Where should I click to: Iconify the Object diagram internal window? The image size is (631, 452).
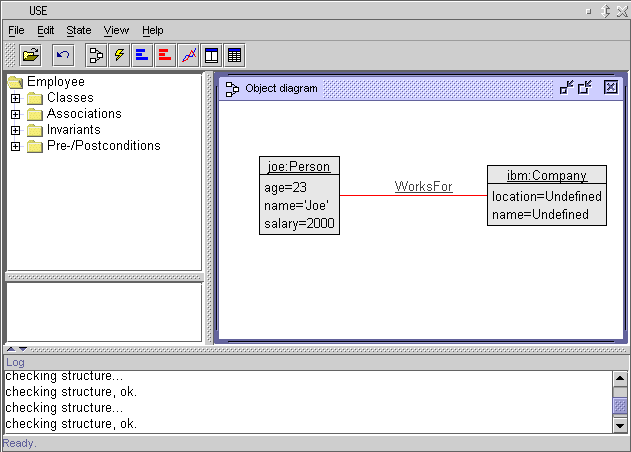click(x=567, y=88)
